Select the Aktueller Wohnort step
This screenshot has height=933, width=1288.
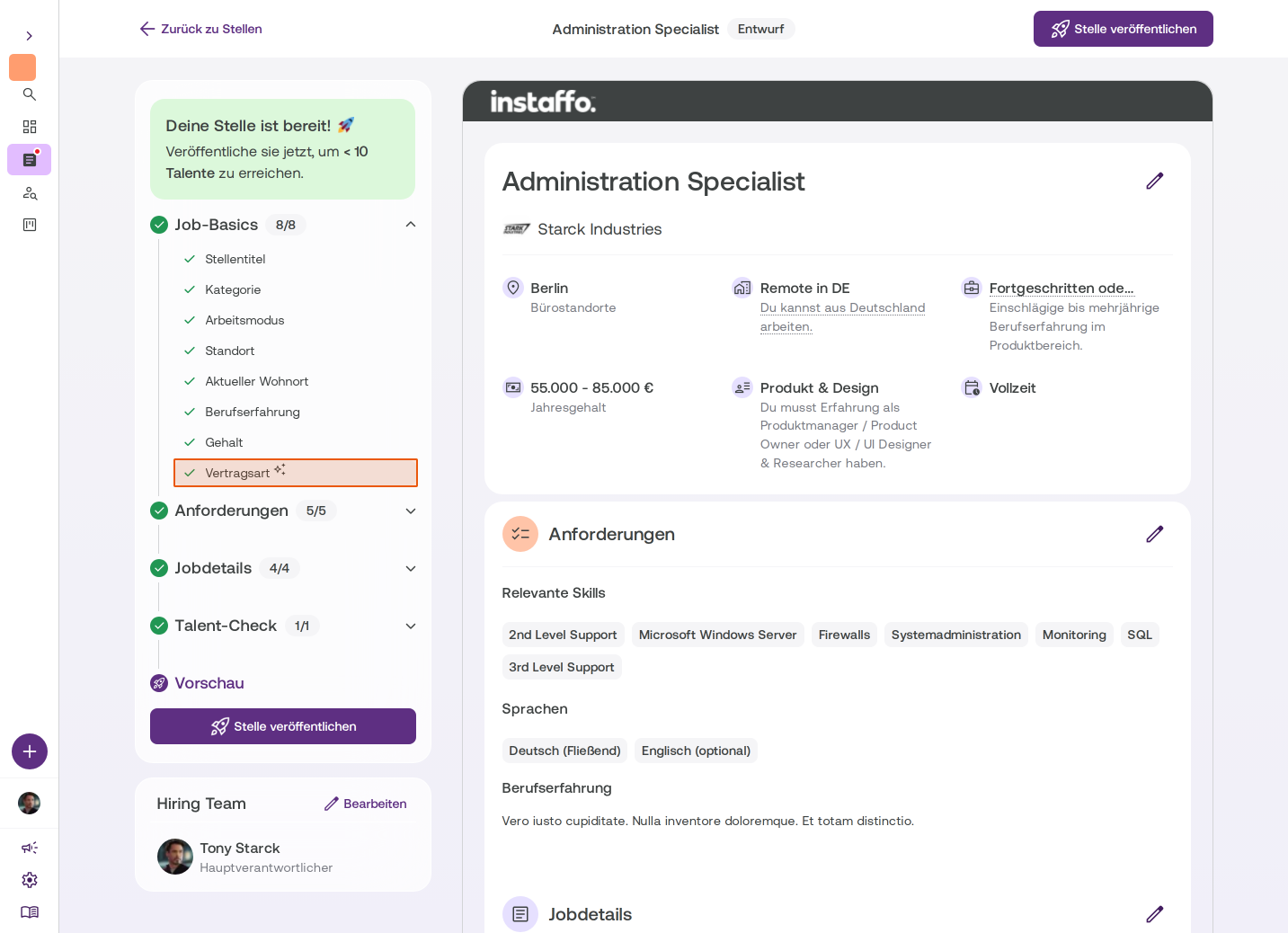tap(296, 381)
